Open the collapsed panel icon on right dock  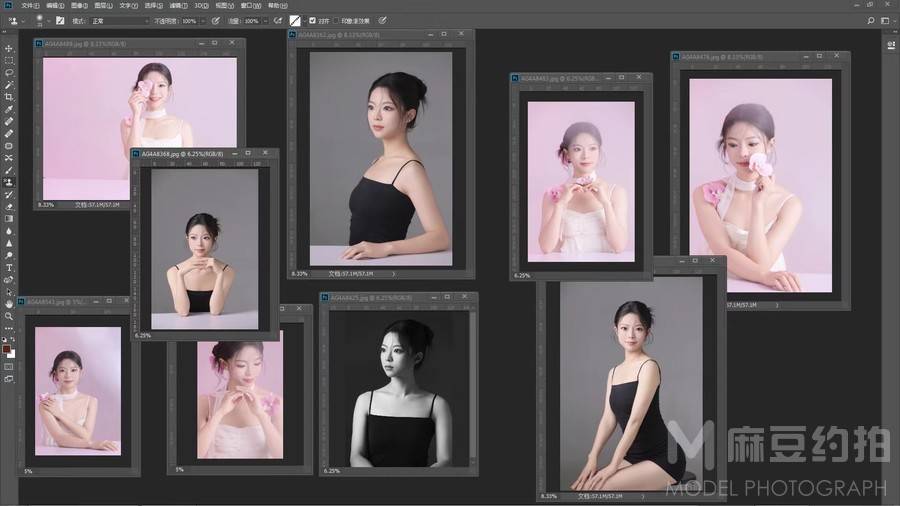[891, 45]
